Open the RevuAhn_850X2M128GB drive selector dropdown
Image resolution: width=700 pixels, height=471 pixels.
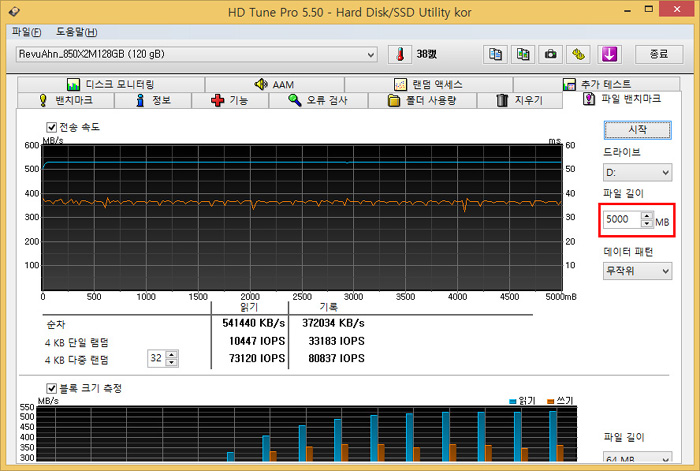196,54
